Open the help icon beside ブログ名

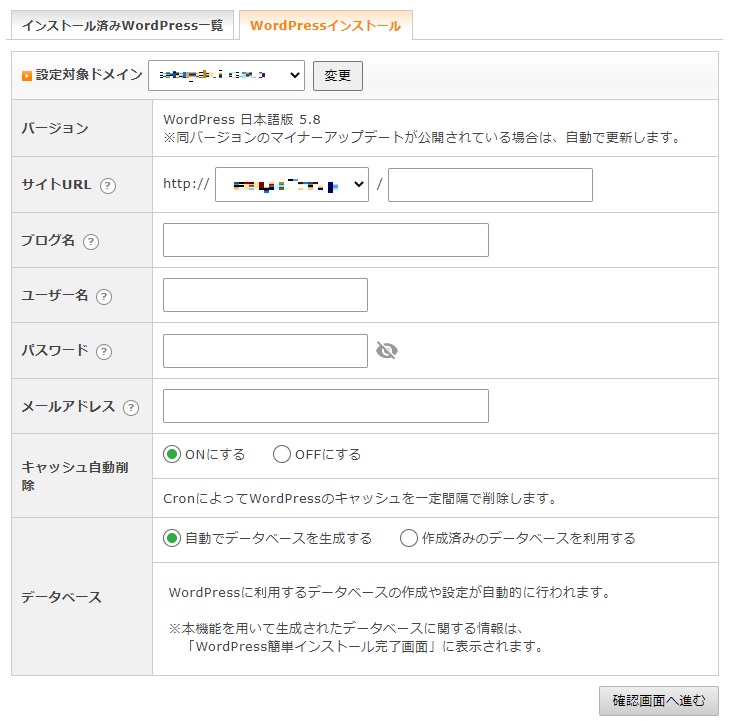pyautogui.click(x=91, y=241)
